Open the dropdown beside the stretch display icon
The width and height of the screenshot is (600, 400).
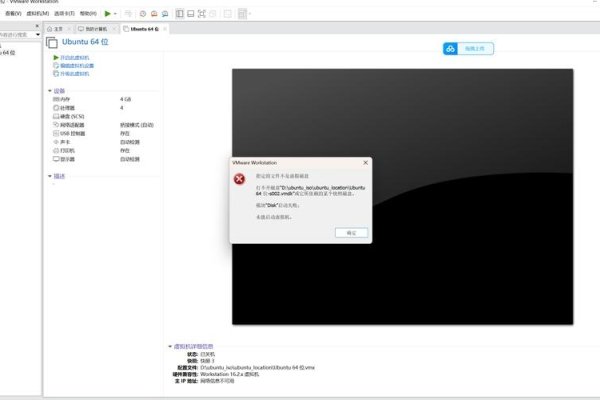point(250,14)
